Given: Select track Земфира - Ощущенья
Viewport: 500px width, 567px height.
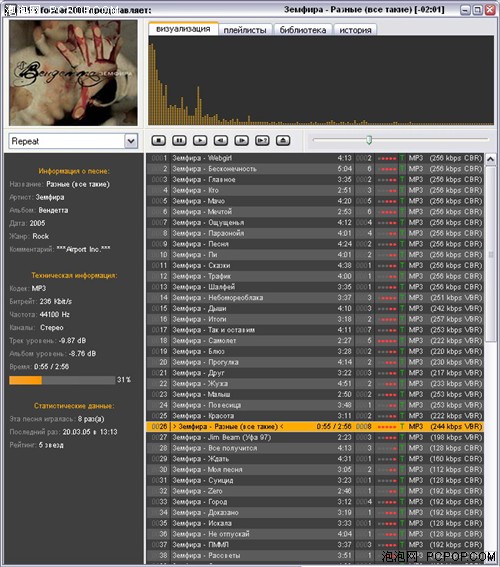Looking at the screenshot, I should [x=315, y=222].
